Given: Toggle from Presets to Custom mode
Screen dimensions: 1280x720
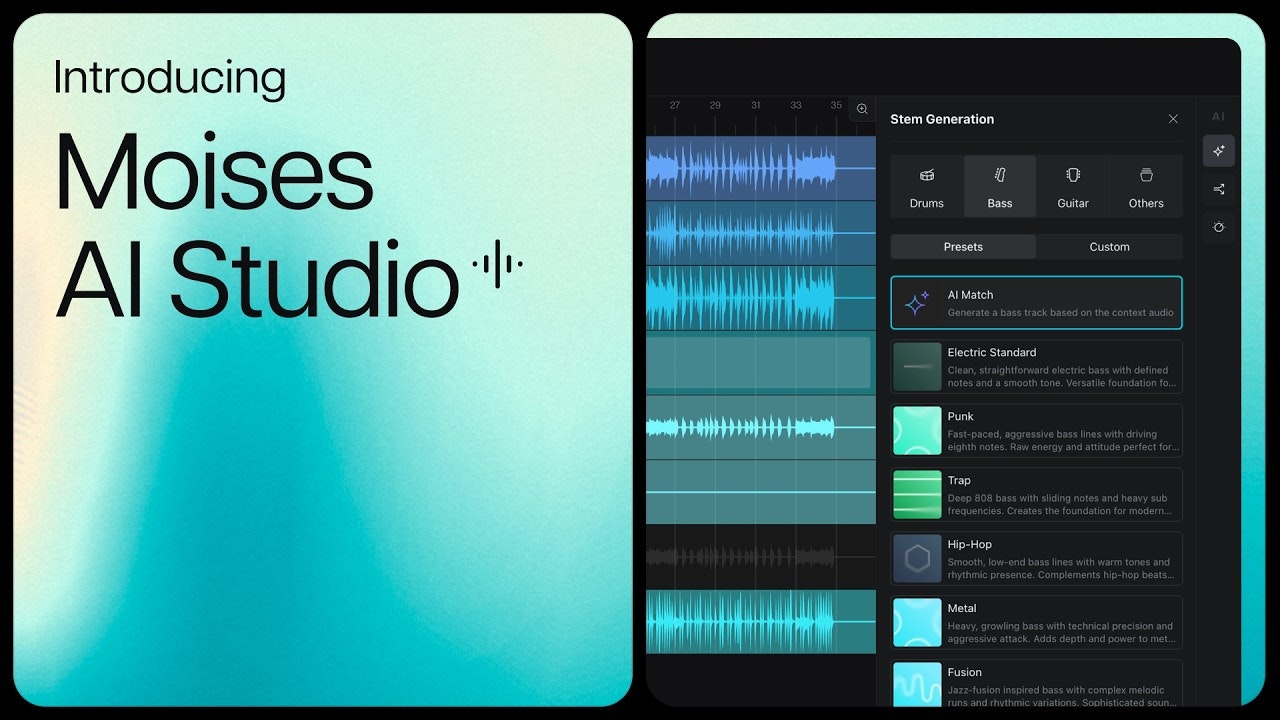Looking at the screenshot, I should coord(1110,246).
